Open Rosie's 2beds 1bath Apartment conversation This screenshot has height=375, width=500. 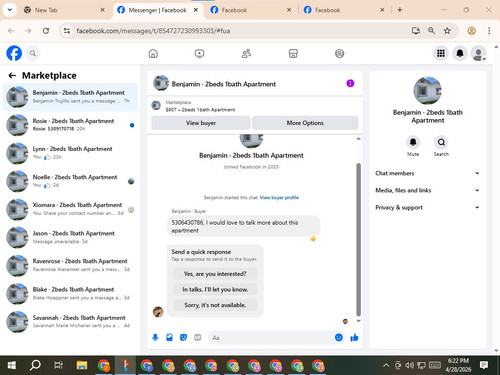point(70,125)
